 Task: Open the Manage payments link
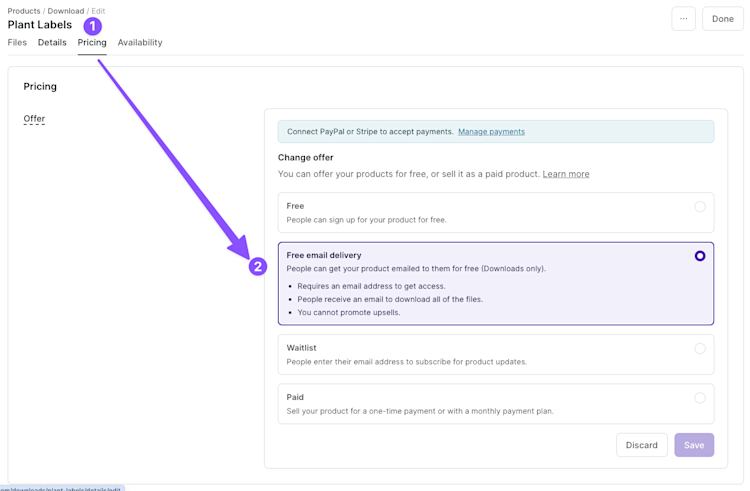(491, 132)
